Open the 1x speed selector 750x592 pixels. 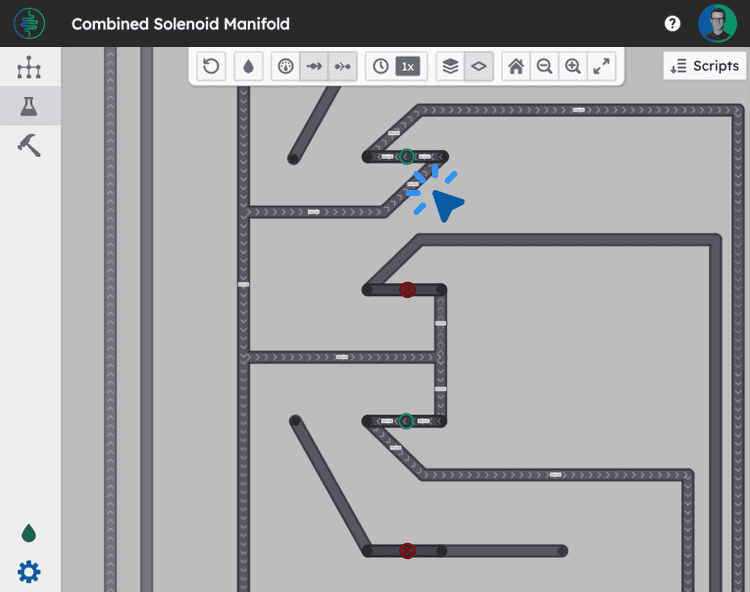[x=408, y=67]
